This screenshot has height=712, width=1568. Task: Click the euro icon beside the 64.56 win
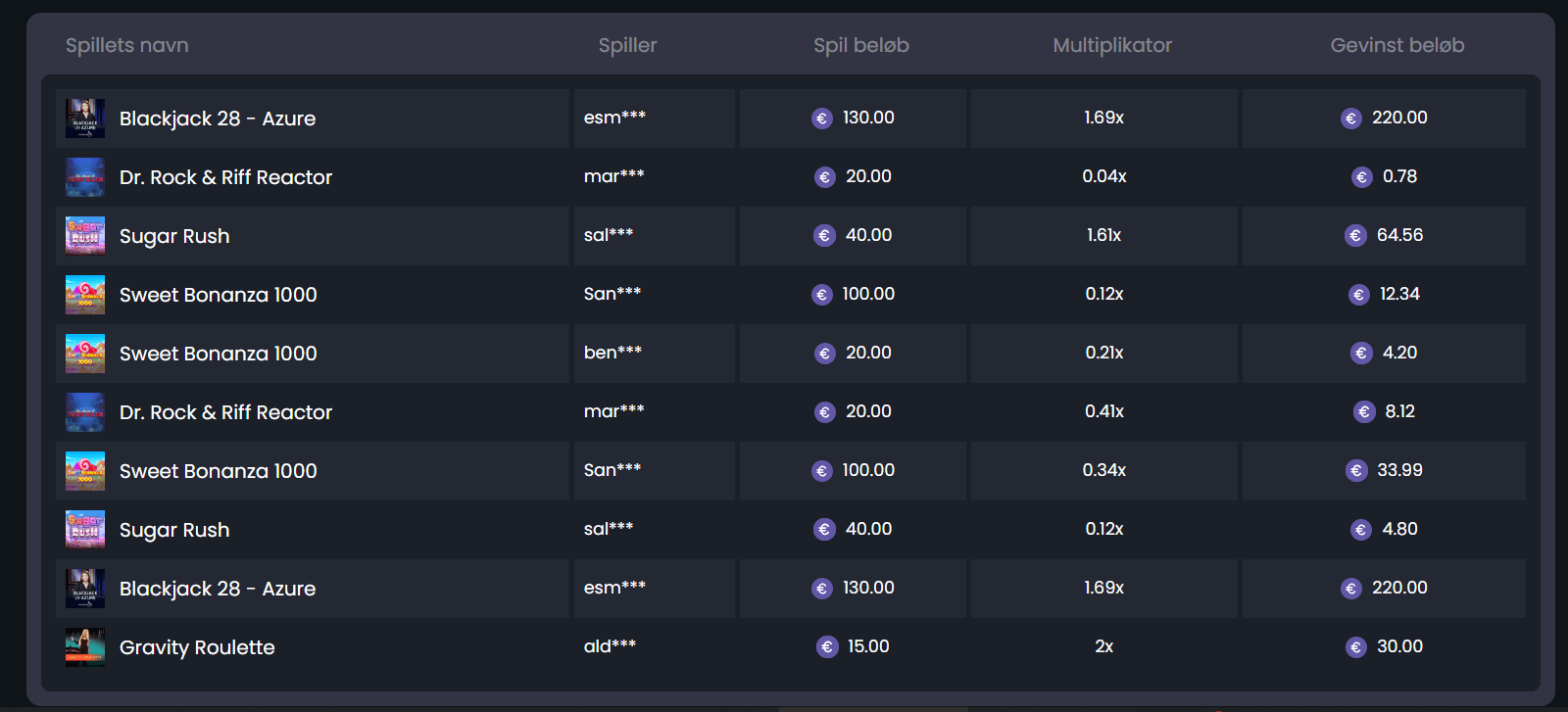click(1355, 236)
